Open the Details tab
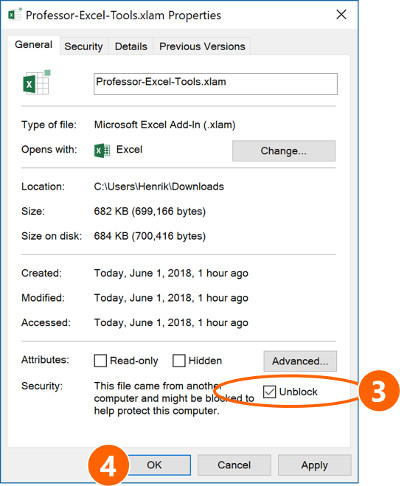The width and height of the screenshot is (400, 486). click(131, 46)
